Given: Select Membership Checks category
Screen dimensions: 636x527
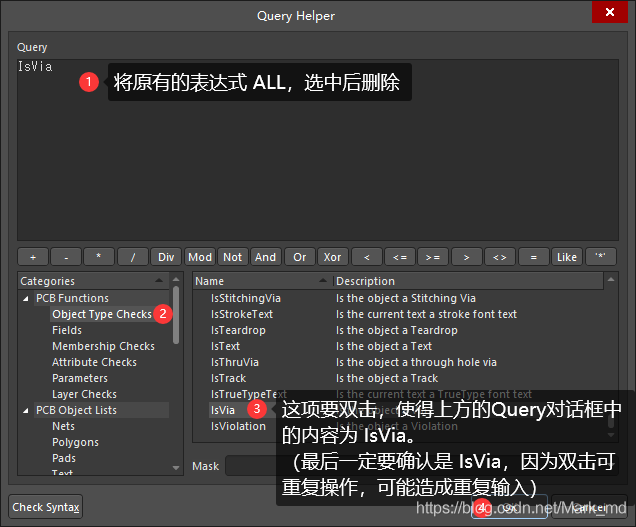Looking at the screenshot, I should (x=103, y=346).
